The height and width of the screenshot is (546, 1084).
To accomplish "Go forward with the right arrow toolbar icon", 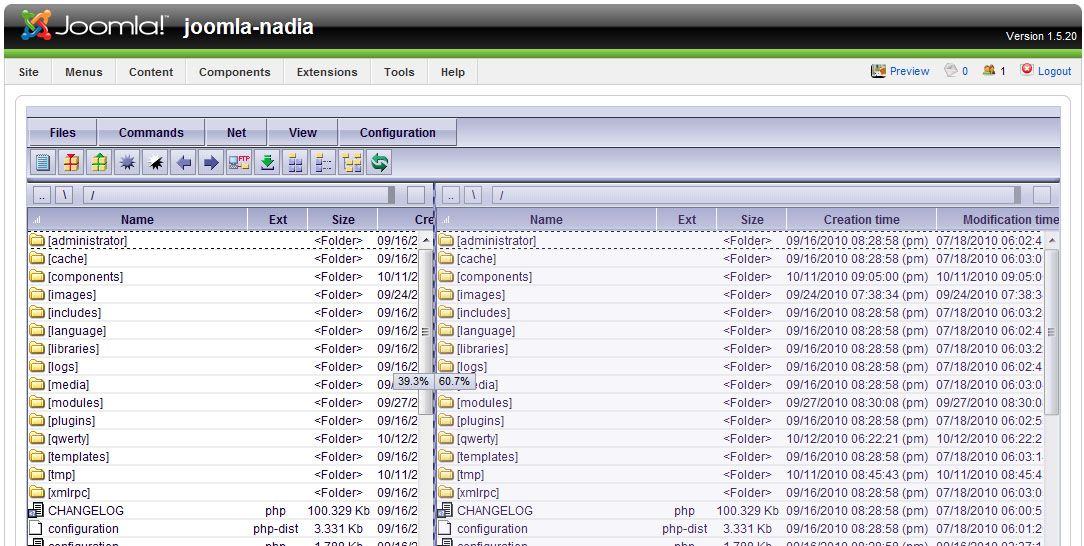I will tap(211, 163).
